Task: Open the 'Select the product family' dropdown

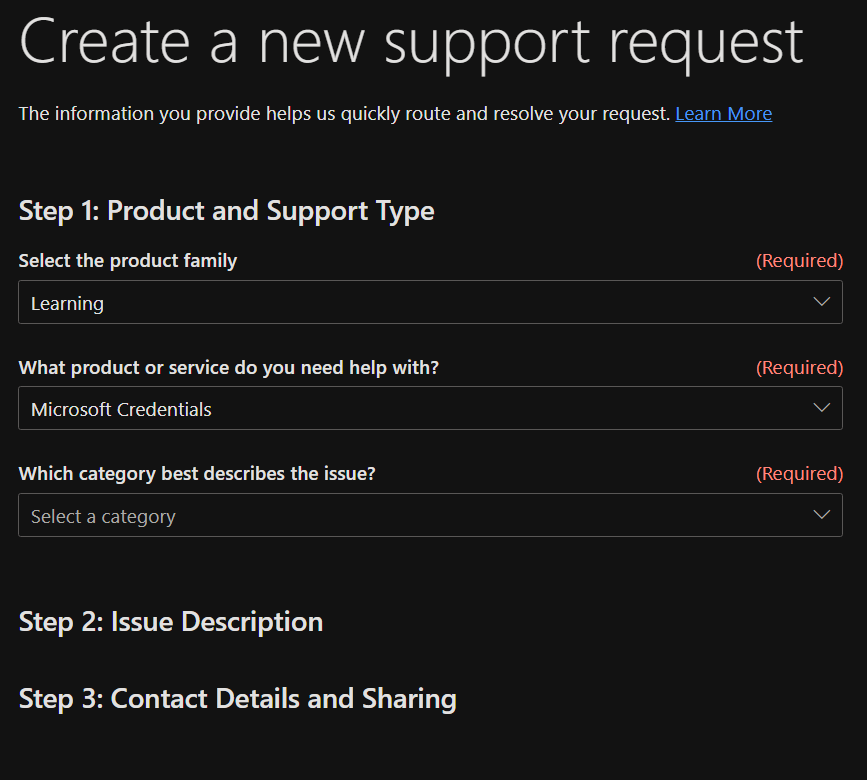Action: (x=430, y=302)
